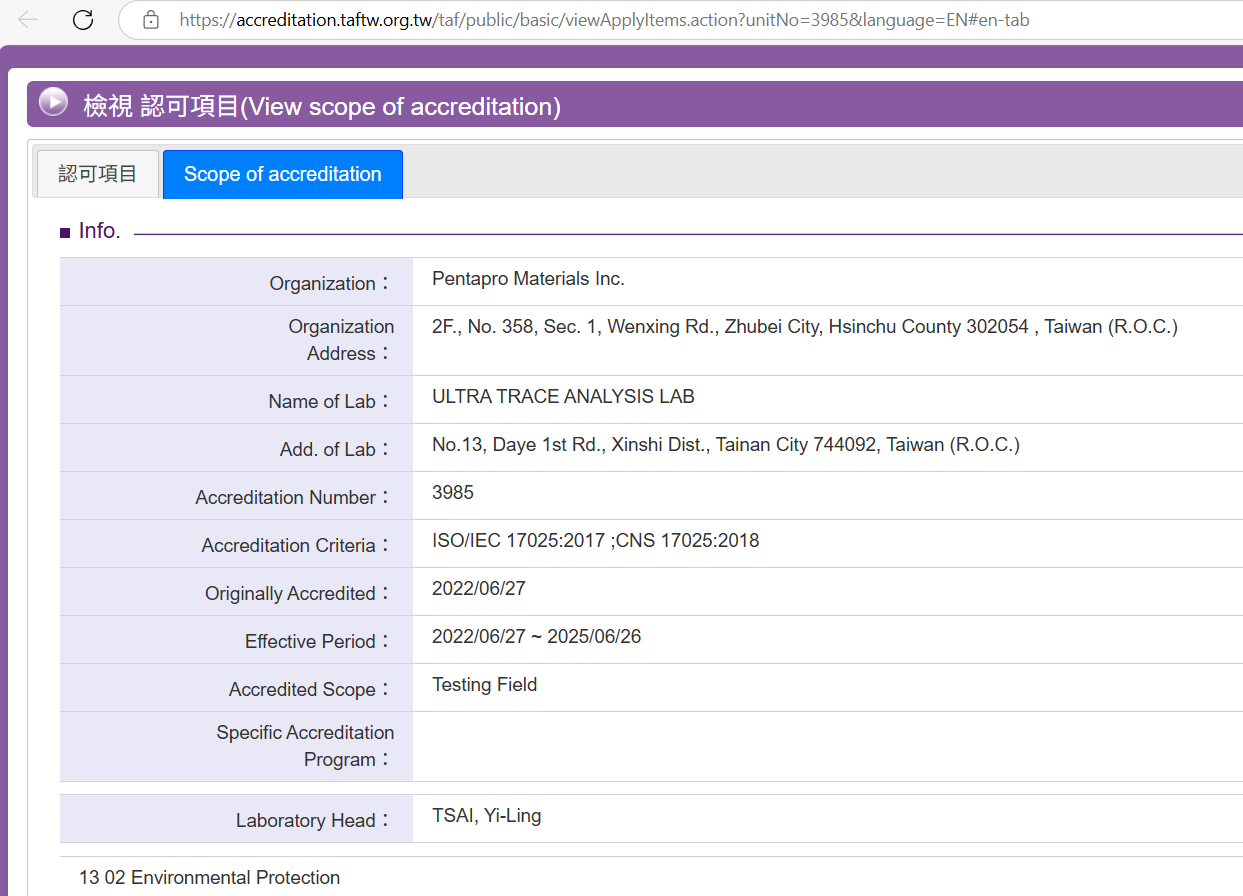This screenshot has width=1243, height=896.
Task: Click the Wenxing Rd. organization address value
Action: coord(805,327)
